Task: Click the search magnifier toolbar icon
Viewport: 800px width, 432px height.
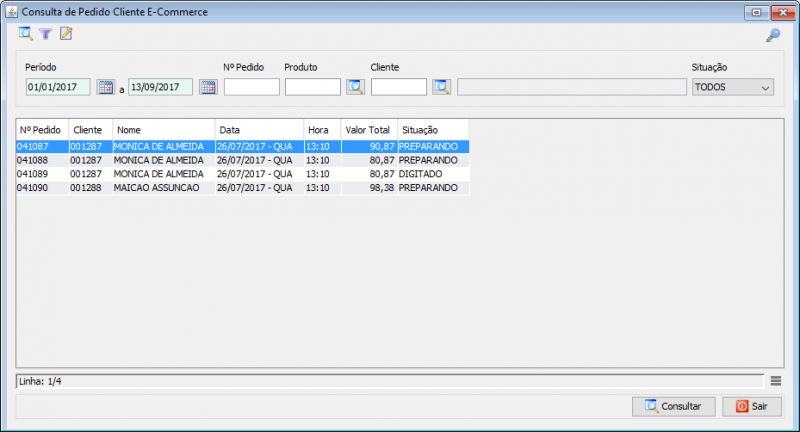Action: click(26, 34)
